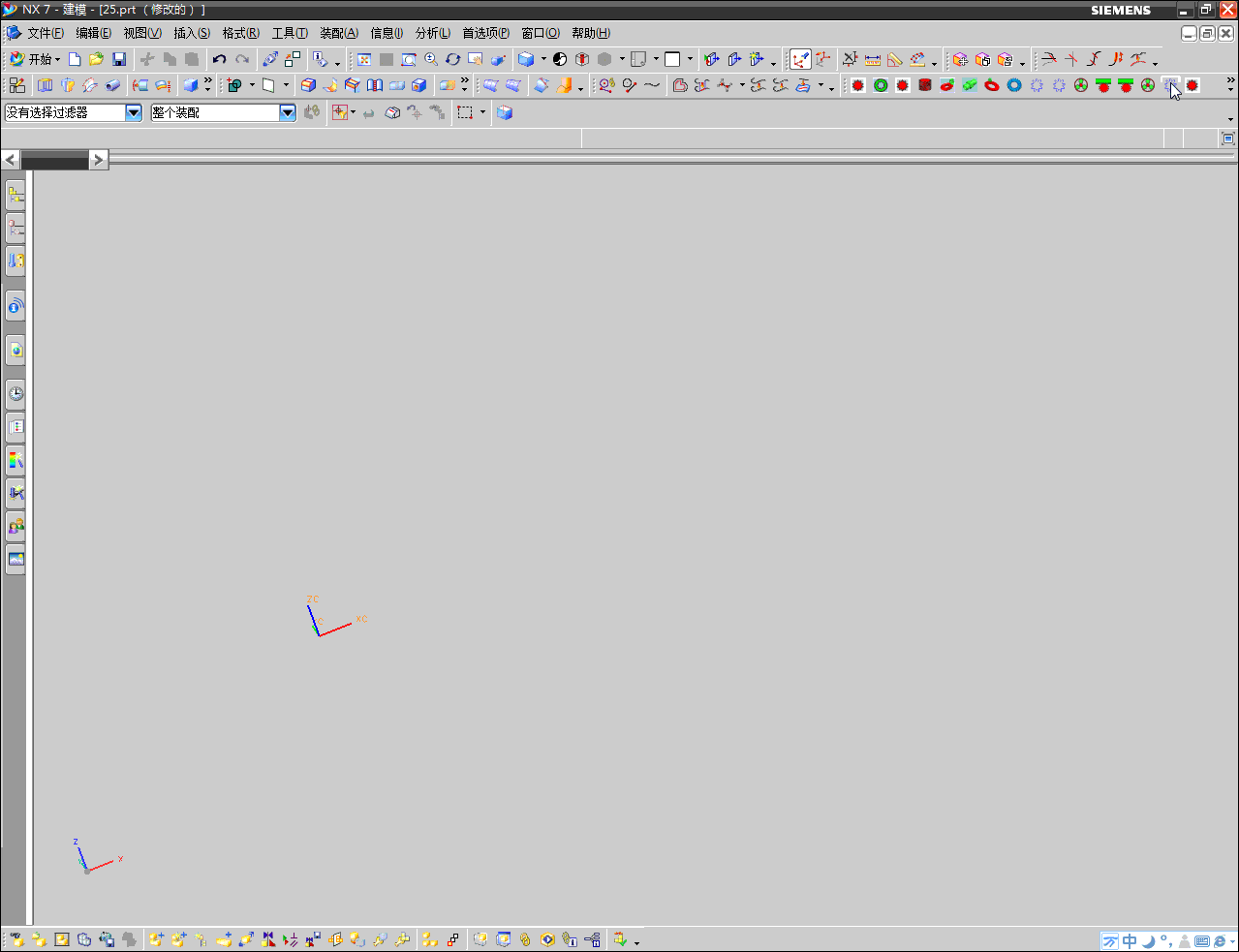Click the Paste toolbar icon
Image resolution: width=1239 pixels, height=952 pixels.
192,59
